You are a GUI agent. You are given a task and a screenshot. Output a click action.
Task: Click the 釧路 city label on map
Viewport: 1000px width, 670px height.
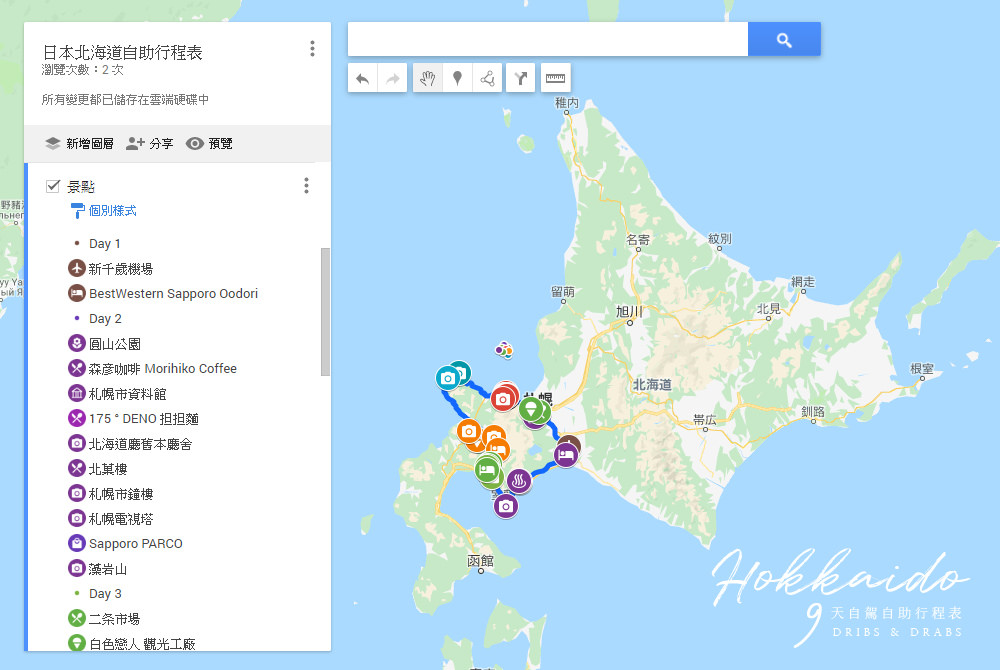813,412
